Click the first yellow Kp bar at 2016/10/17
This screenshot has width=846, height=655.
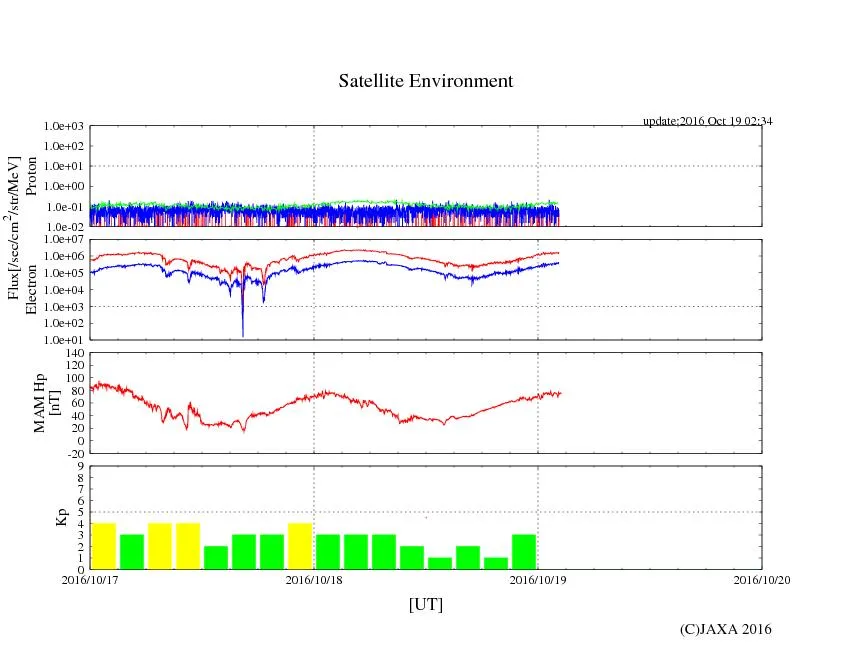[104, 546]
